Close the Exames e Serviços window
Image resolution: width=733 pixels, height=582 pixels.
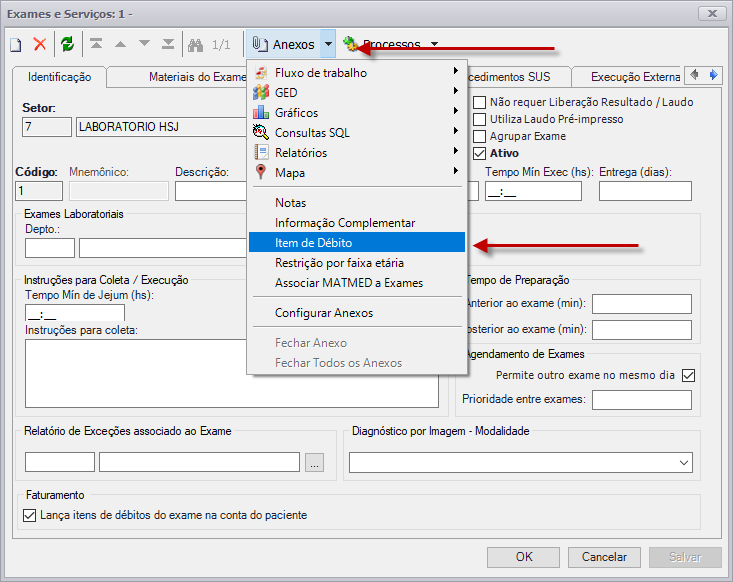[712, 14]
